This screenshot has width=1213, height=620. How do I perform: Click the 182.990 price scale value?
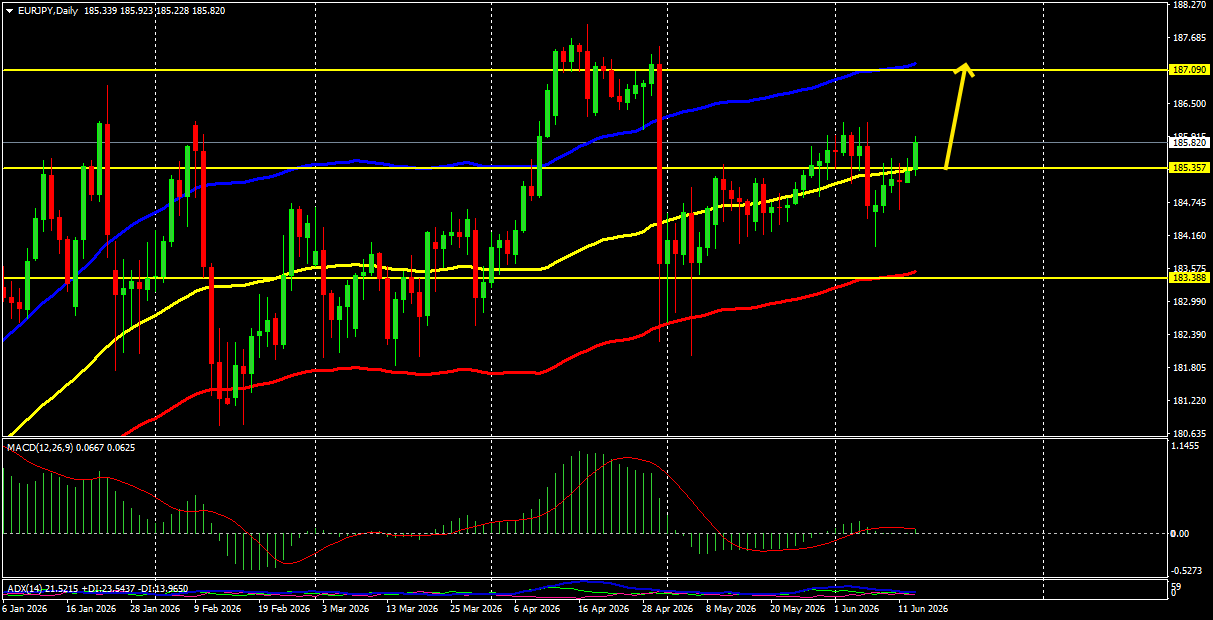tap(1190, 302)
